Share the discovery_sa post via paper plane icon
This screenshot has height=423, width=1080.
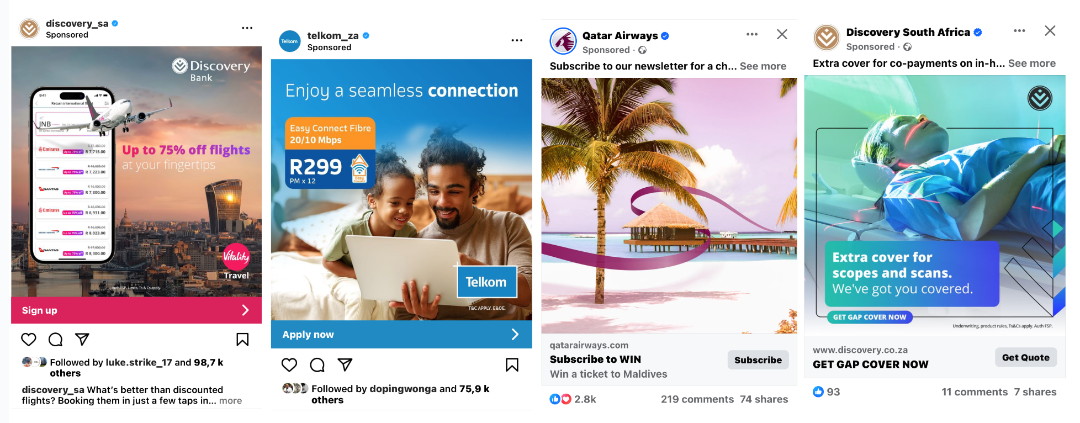coord(82,339)
